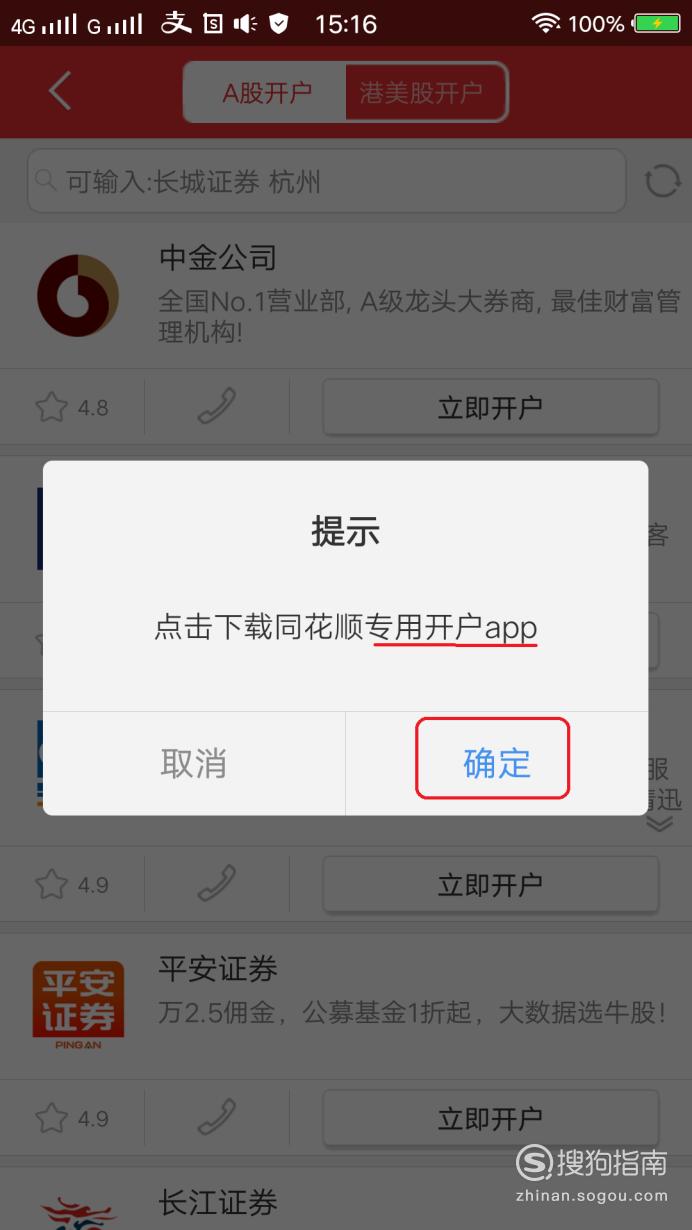The width and height of the screenshot is (692, 1230).
Task: Expand description with double chevron icon
Action: pos(658,823)
